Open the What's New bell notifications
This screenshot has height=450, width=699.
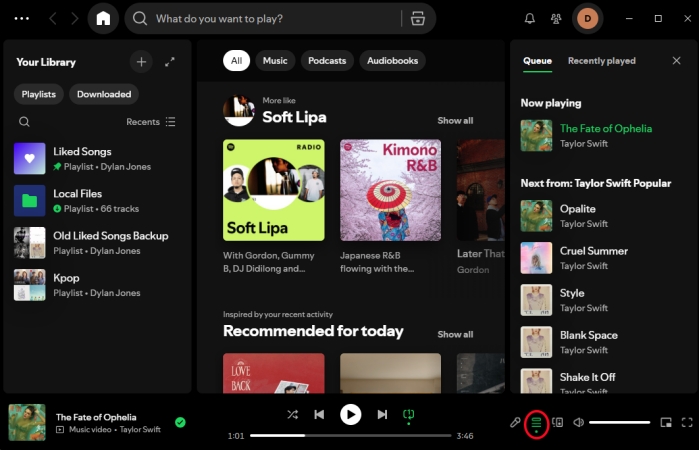click(x=530, y=18)
